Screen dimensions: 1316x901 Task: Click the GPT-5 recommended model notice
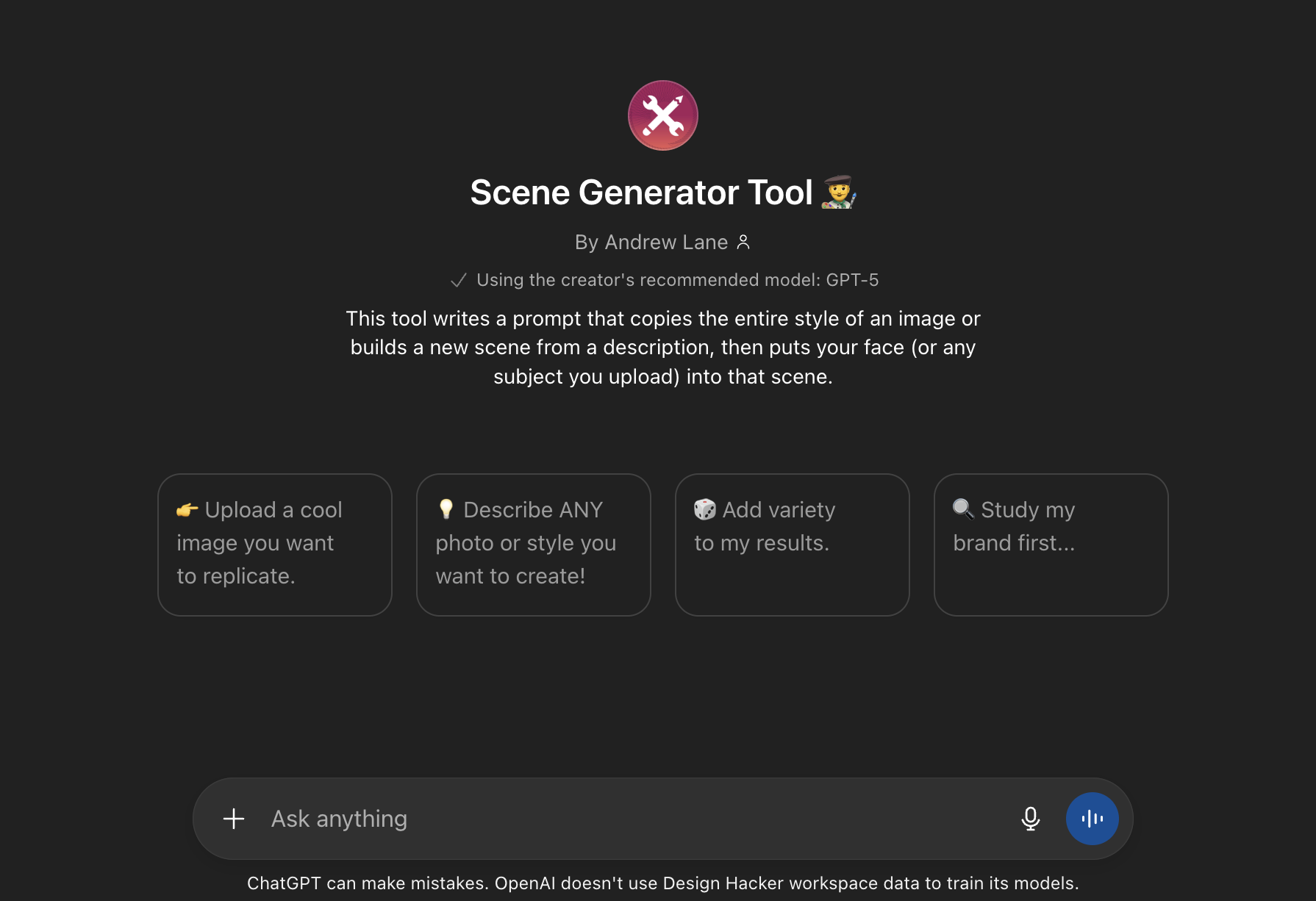click(x=676, y=280)
